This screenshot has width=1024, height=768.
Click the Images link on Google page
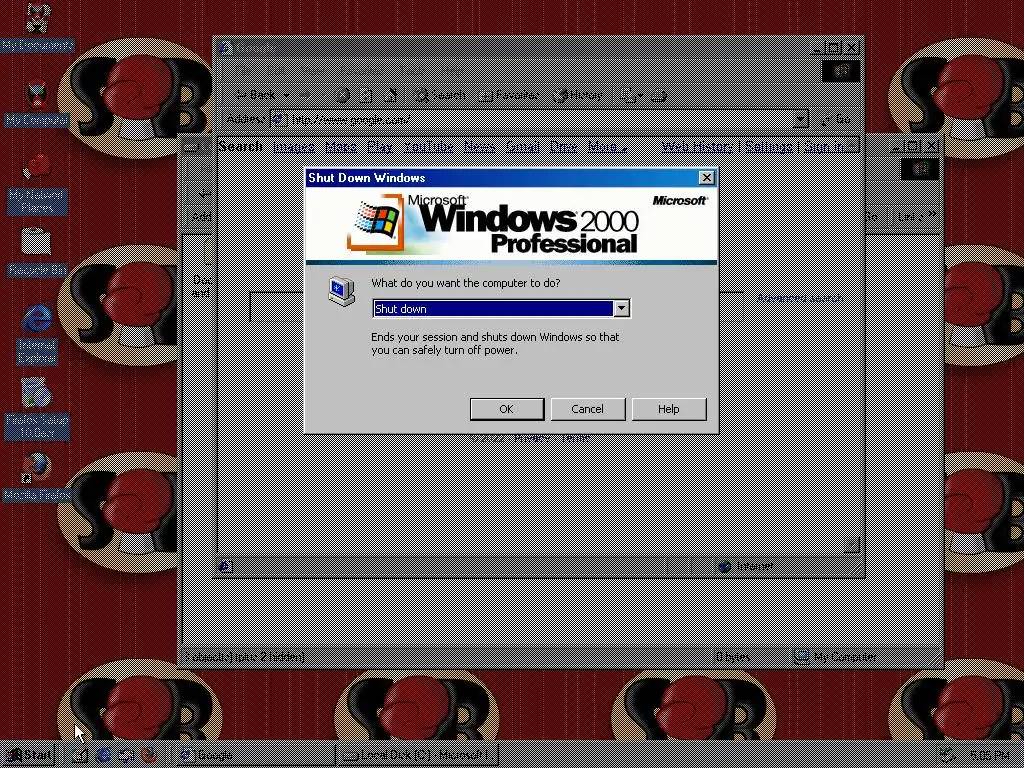294,147
